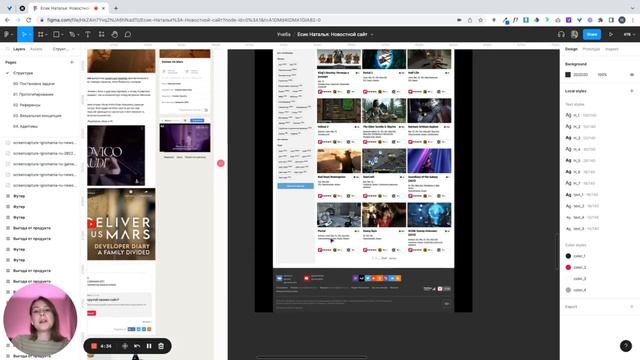
Task: Open Chrome extensions puzzle icon
Action: pyautogui.click(x=600, y=20)
